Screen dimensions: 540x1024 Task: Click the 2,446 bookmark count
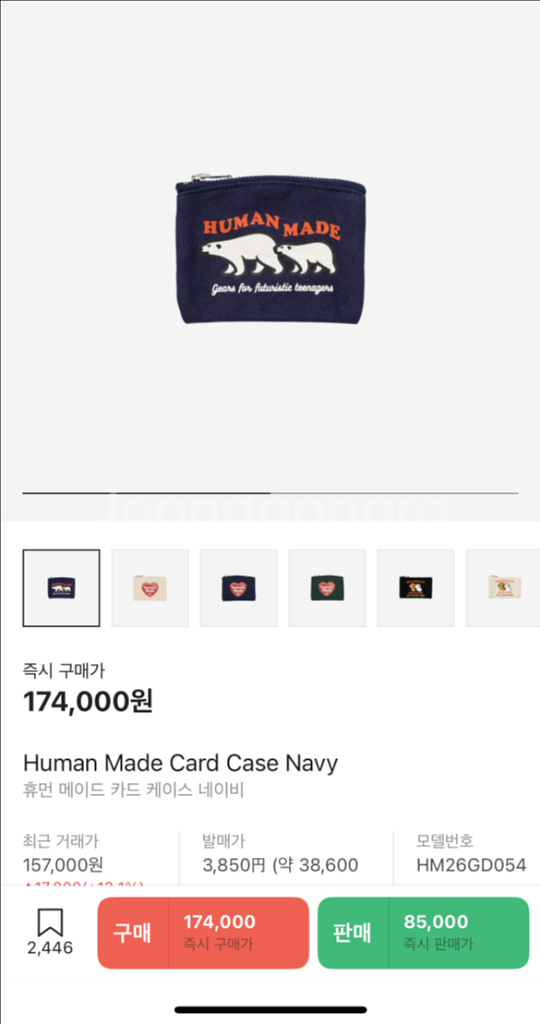click(50, 948)
